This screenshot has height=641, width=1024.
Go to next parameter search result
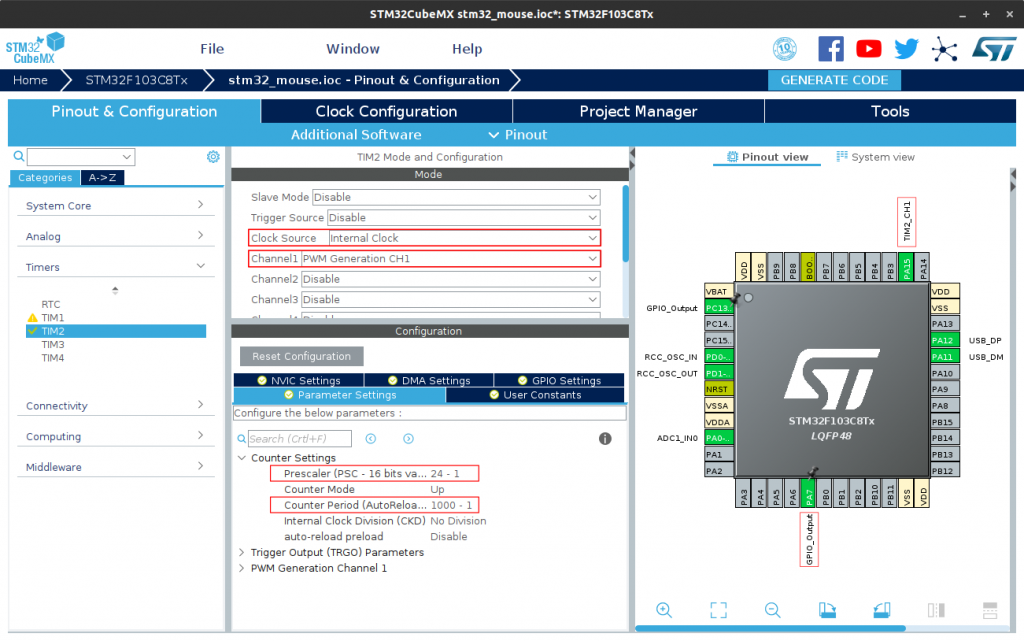coord(408,439)
